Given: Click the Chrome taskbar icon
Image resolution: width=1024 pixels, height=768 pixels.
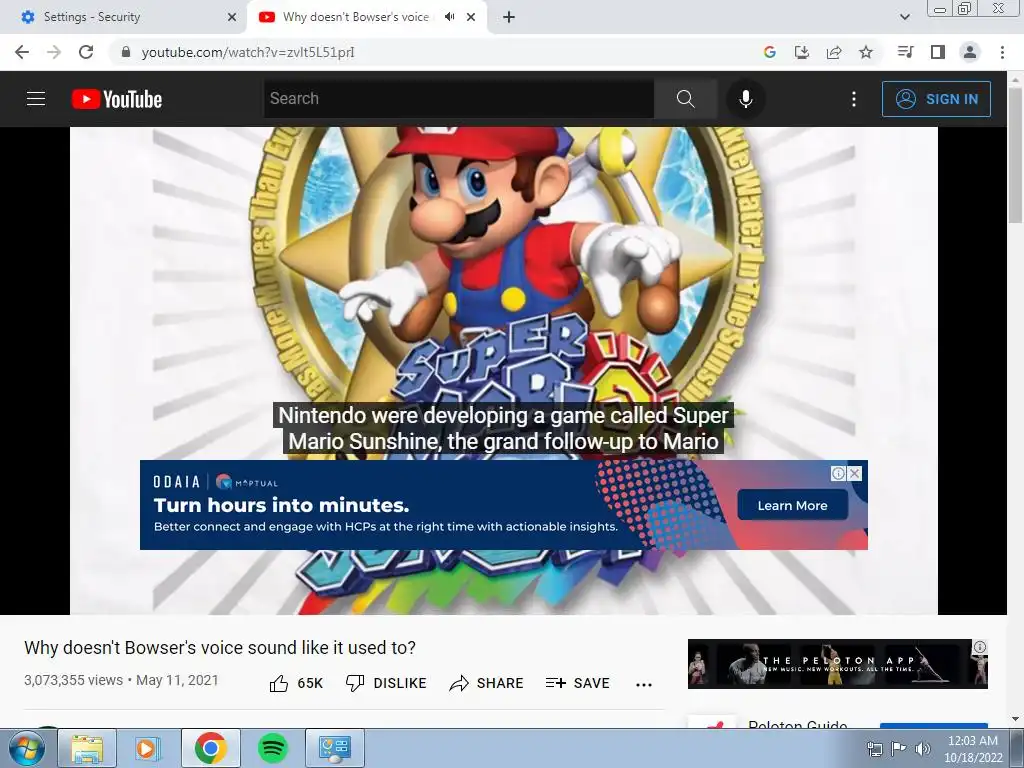Looking at the screenshot, I should pos(210,748).
